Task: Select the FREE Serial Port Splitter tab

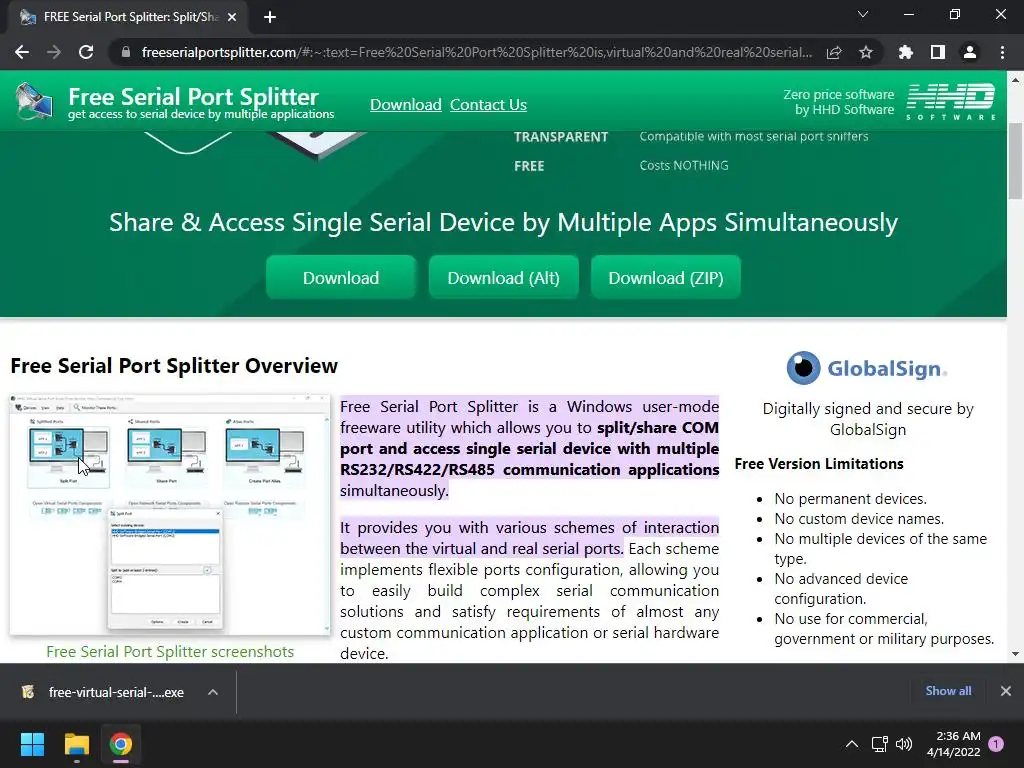Action: tap(128, 17)
